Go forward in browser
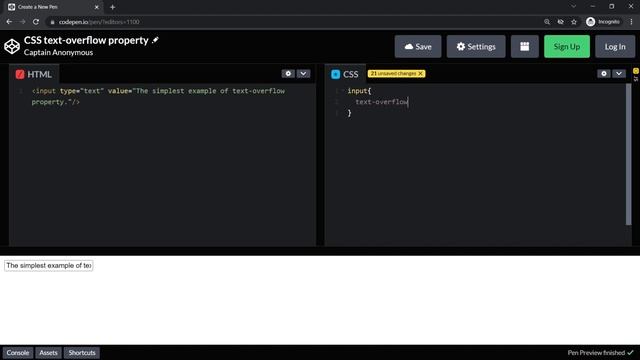Viewport: 640px width, 360px height. point(22,22)
